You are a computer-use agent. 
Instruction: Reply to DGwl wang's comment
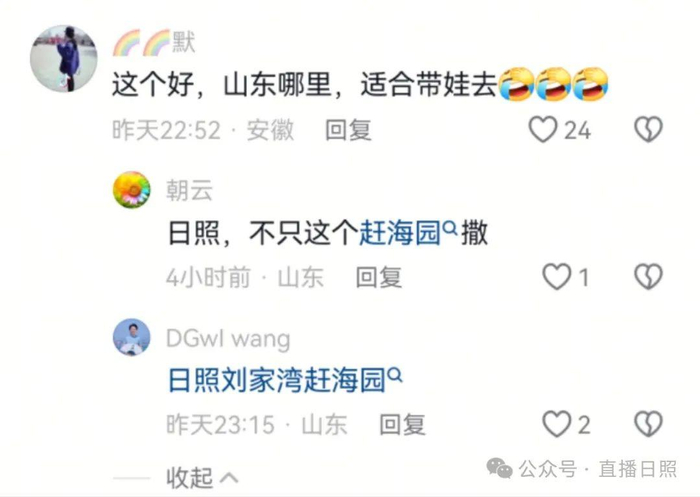tap(402, 424)
